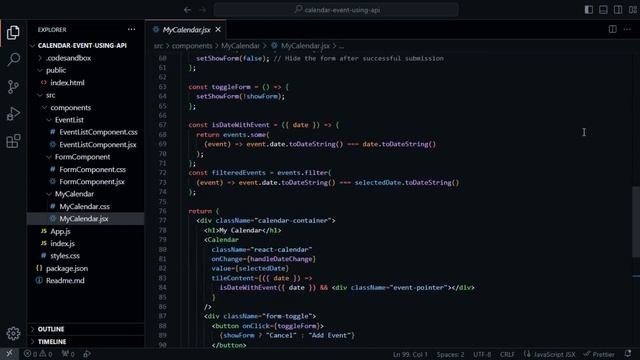Open the notifications bell

628,354
